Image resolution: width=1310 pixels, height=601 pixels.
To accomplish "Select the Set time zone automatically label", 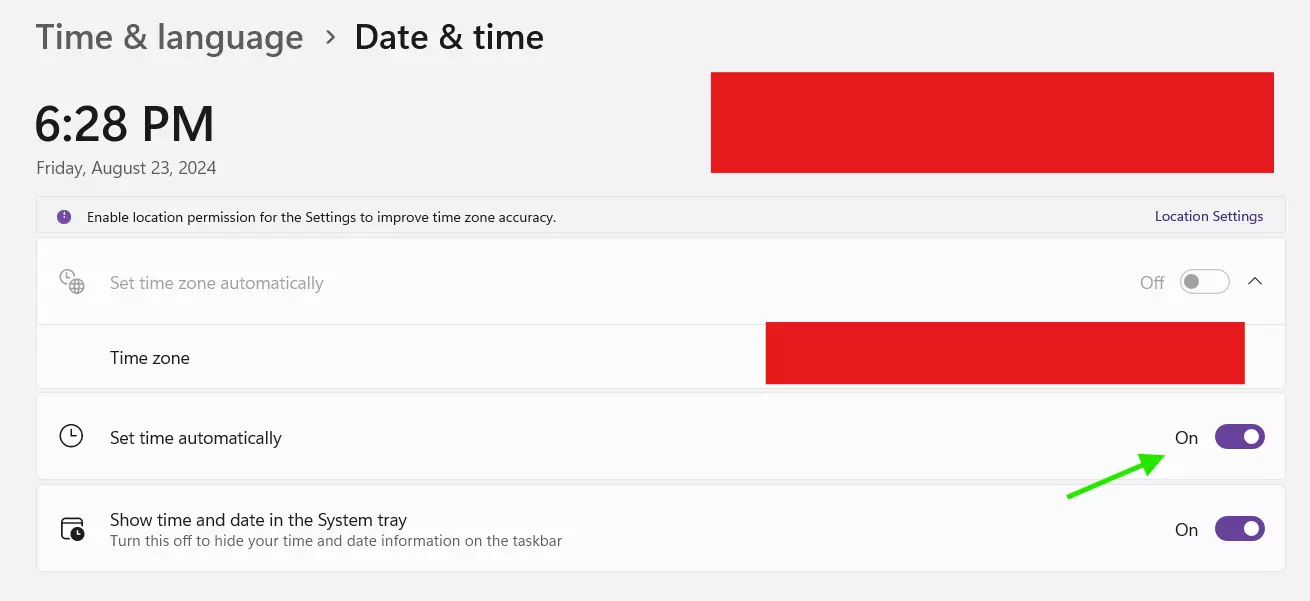I will (x=217, y=283).
